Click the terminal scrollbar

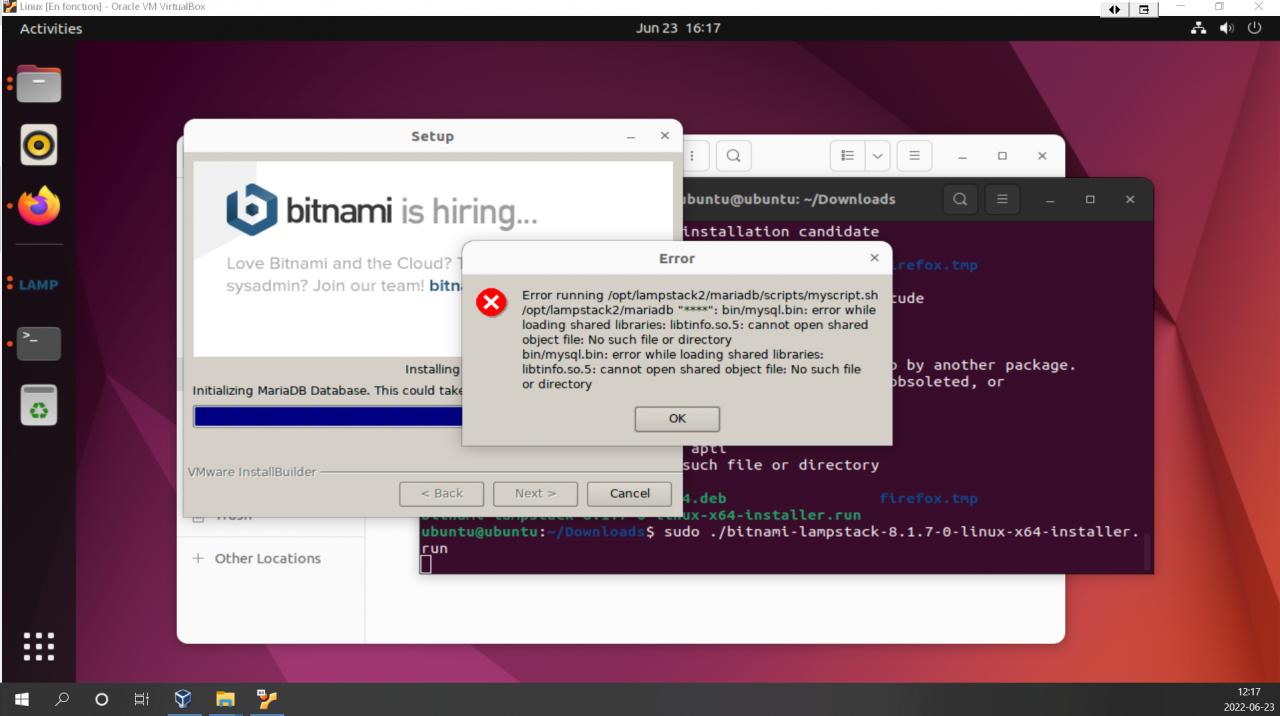[1147, 550]
